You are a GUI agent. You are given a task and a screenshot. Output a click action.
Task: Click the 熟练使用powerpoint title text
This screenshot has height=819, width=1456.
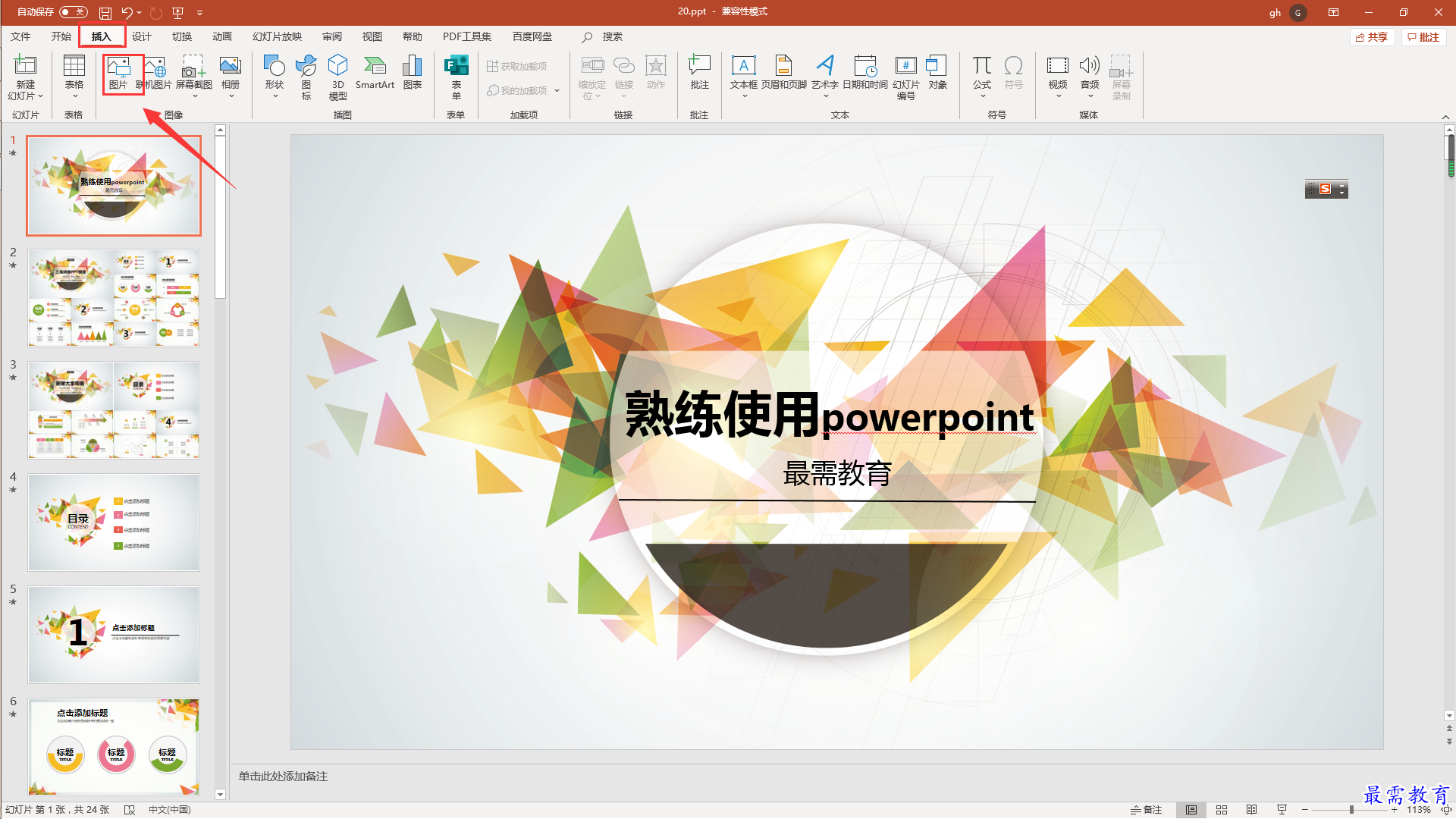830,416
